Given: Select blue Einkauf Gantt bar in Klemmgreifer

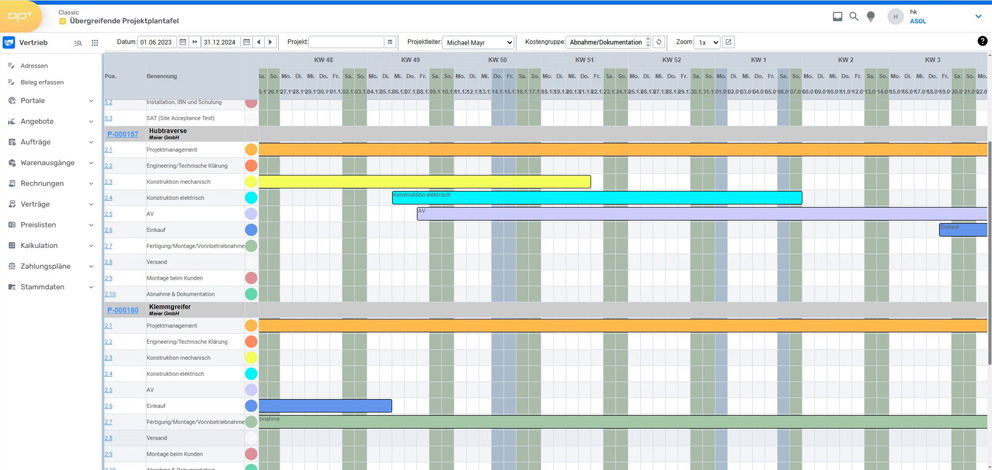Looking at the screenshot, I should 325,405.
